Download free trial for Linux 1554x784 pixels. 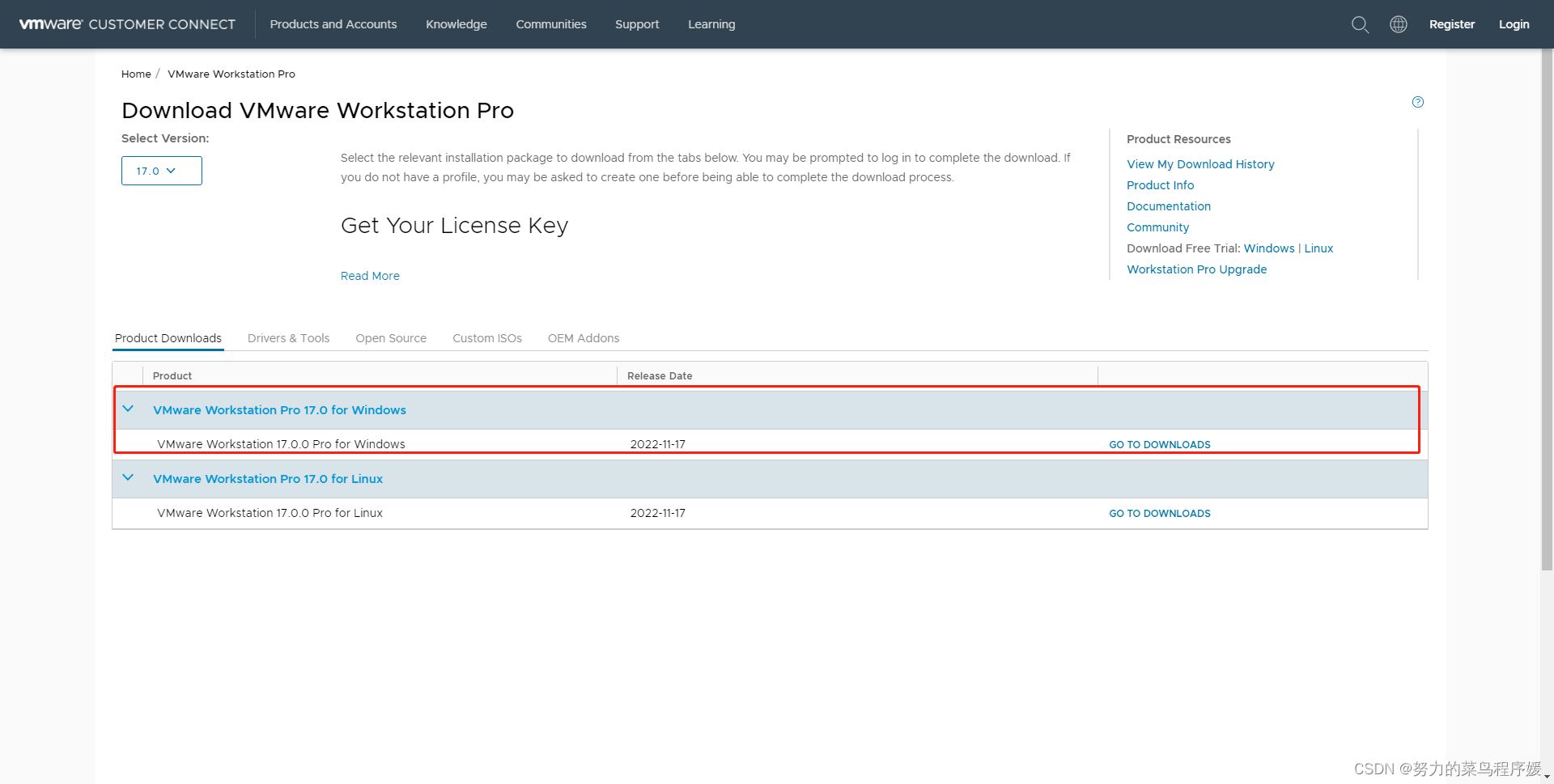coord(1318,248)
